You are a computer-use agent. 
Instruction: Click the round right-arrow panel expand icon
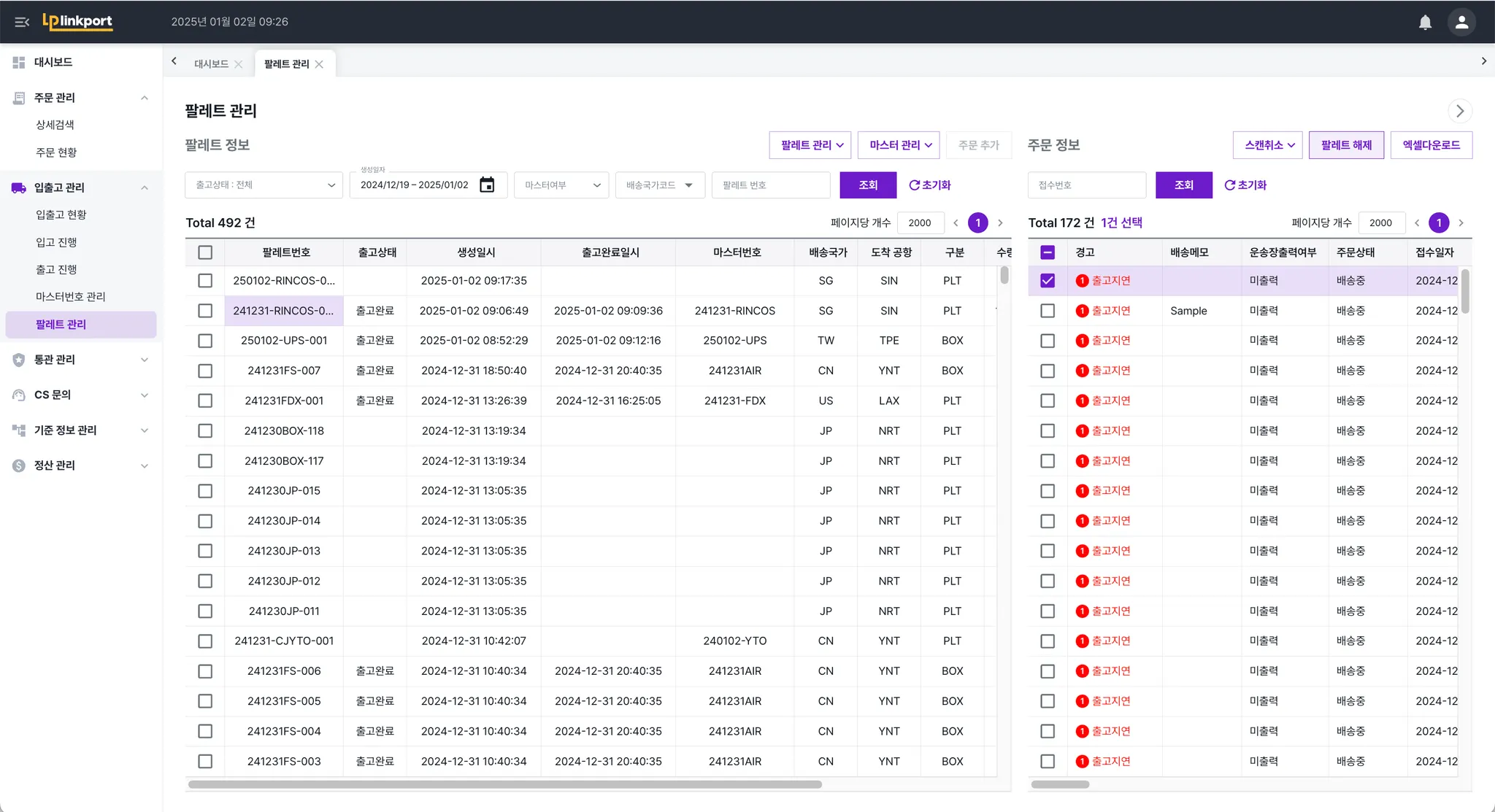point(1460,111)
